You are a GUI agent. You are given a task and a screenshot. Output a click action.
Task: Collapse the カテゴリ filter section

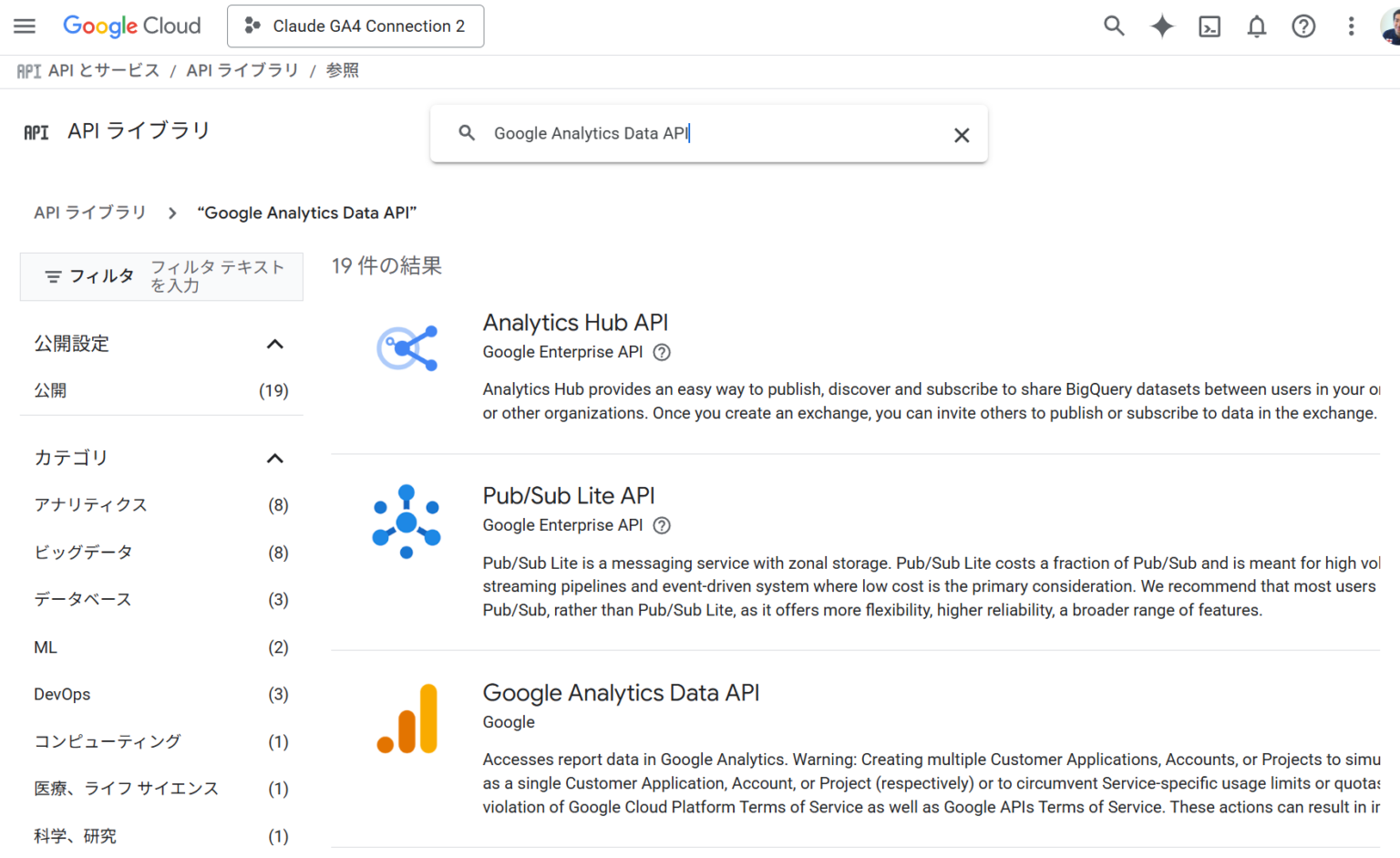(x=275, y=458)
